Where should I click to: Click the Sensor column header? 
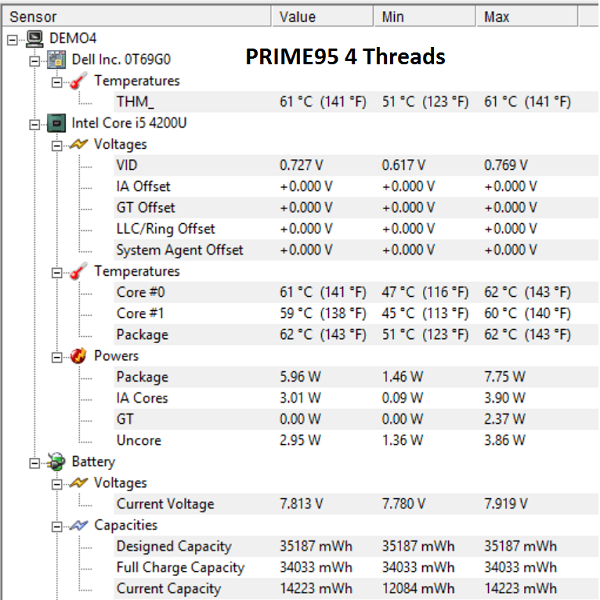click(x=137, y=17)
